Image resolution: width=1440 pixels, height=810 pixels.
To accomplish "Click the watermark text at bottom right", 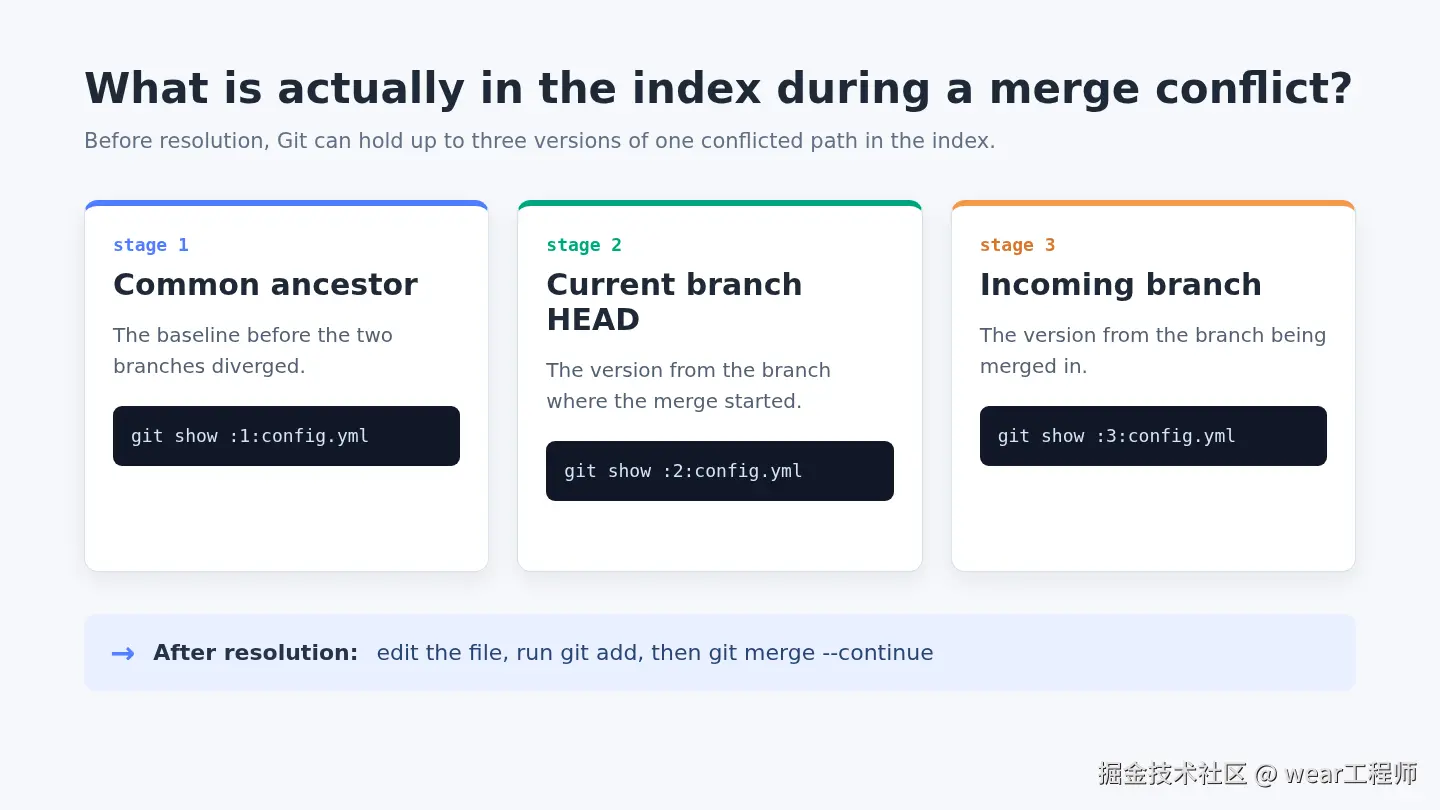I will [1257, 773].
